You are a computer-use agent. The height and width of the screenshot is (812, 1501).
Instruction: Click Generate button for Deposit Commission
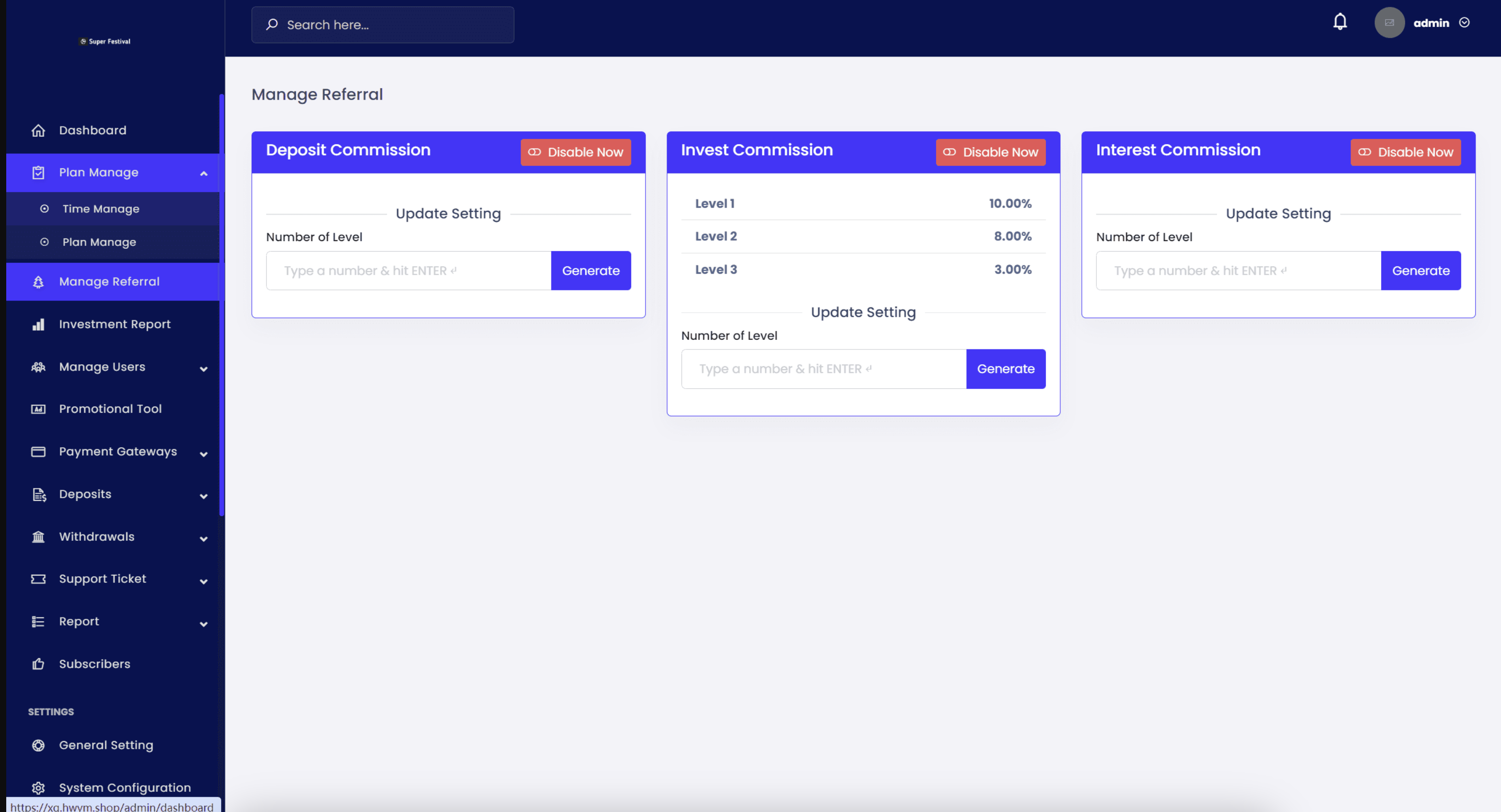coord(591,270)
